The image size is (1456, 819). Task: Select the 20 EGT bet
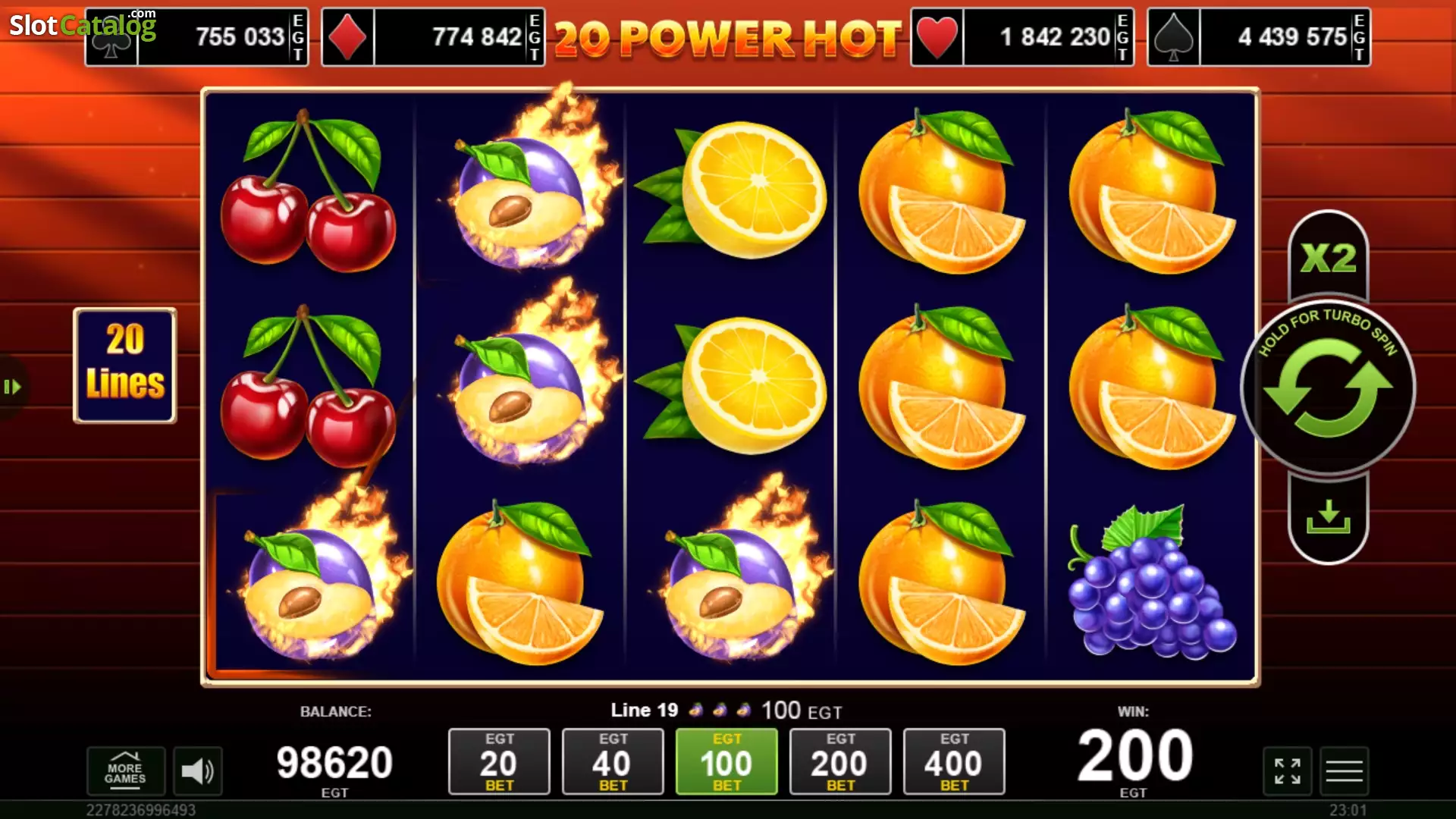pos(499,761)
